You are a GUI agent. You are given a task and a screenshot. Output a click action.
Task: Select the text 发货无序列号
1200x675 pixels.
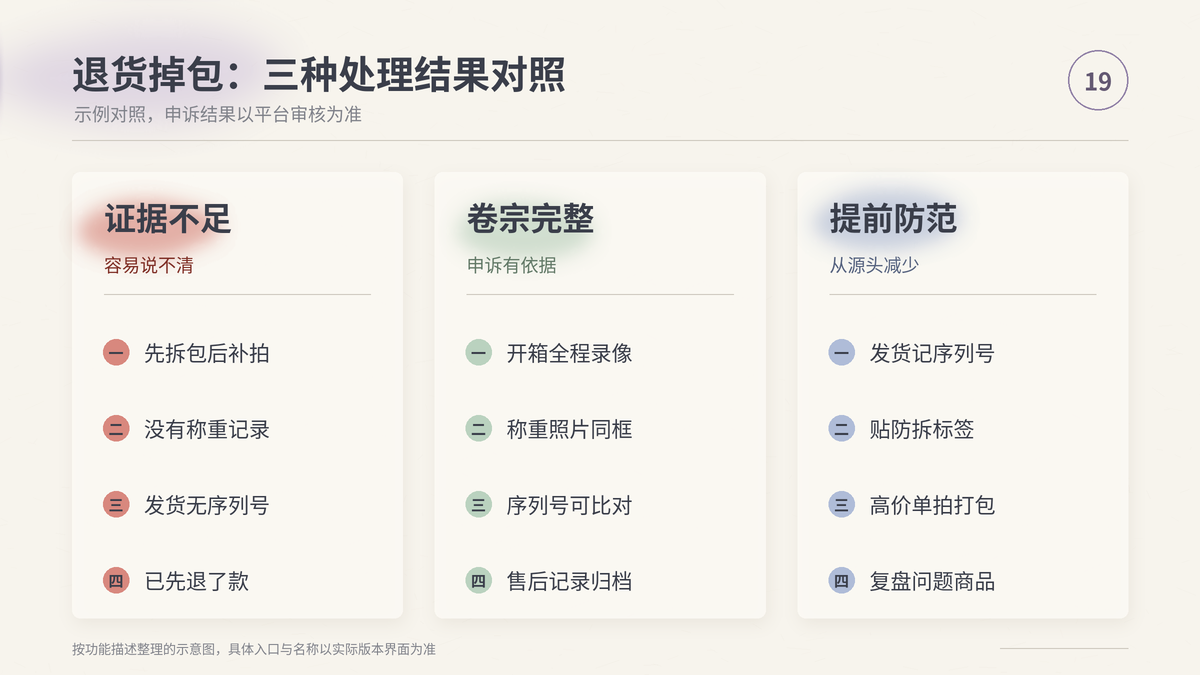pyautogui.click(x=207, y=505)
